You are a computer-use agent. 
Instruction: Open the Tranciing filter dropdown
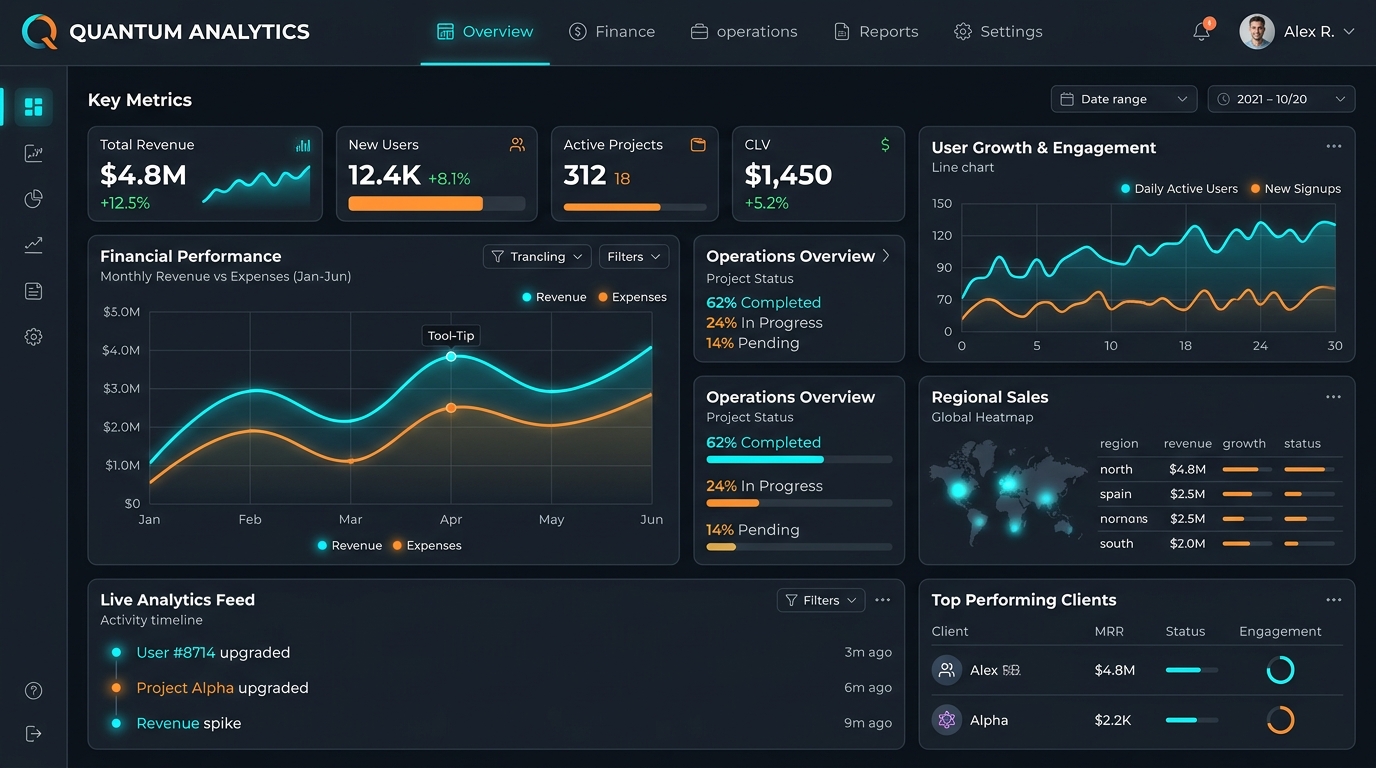537,257
